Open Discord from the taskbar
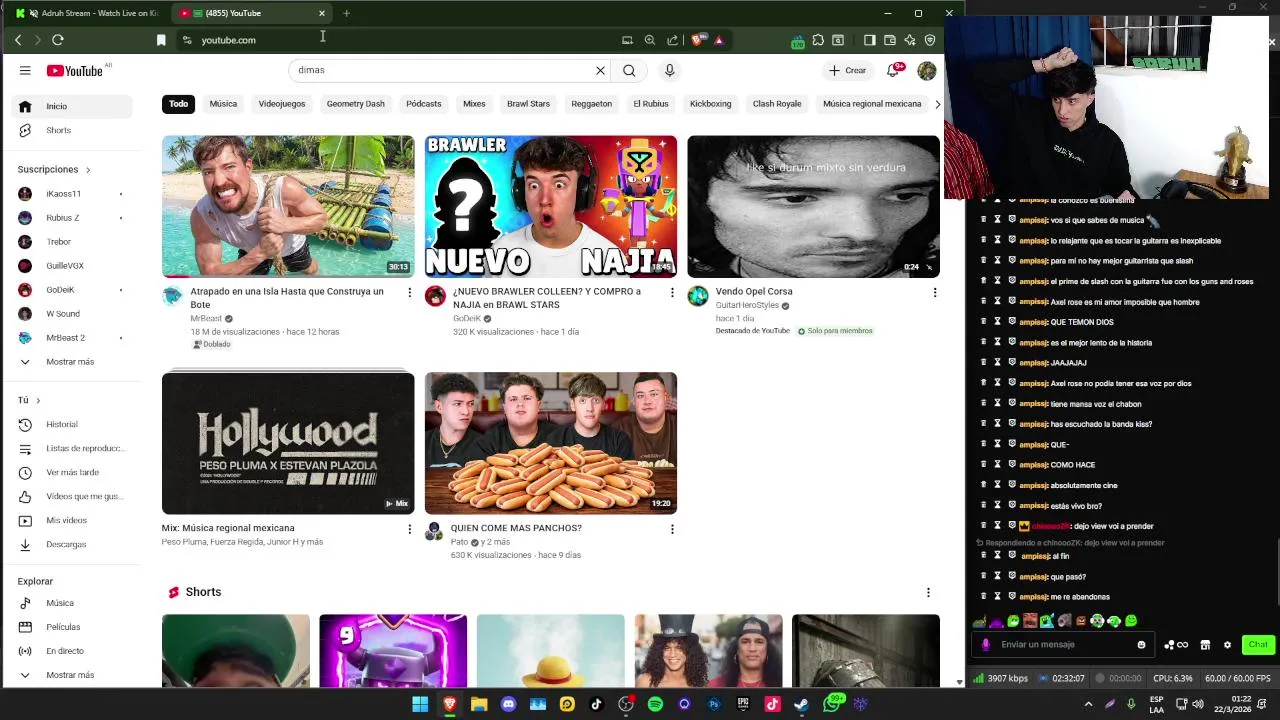The height and width of the screenshot is (720, 1280). tap(508, 704)
